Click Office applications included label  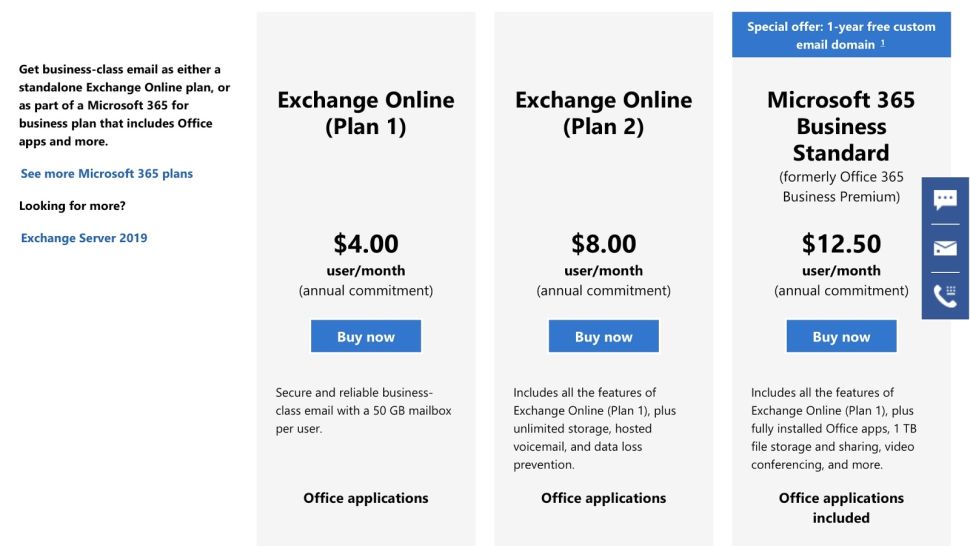point(841,508)
